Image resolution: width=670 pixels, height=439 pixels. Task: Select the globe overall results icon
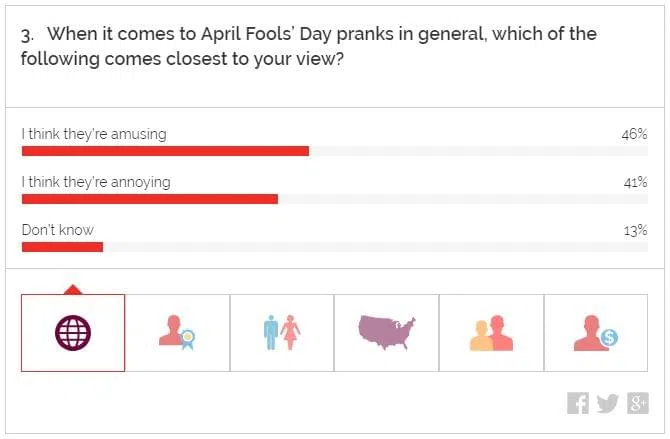click(x=73, y=333)
